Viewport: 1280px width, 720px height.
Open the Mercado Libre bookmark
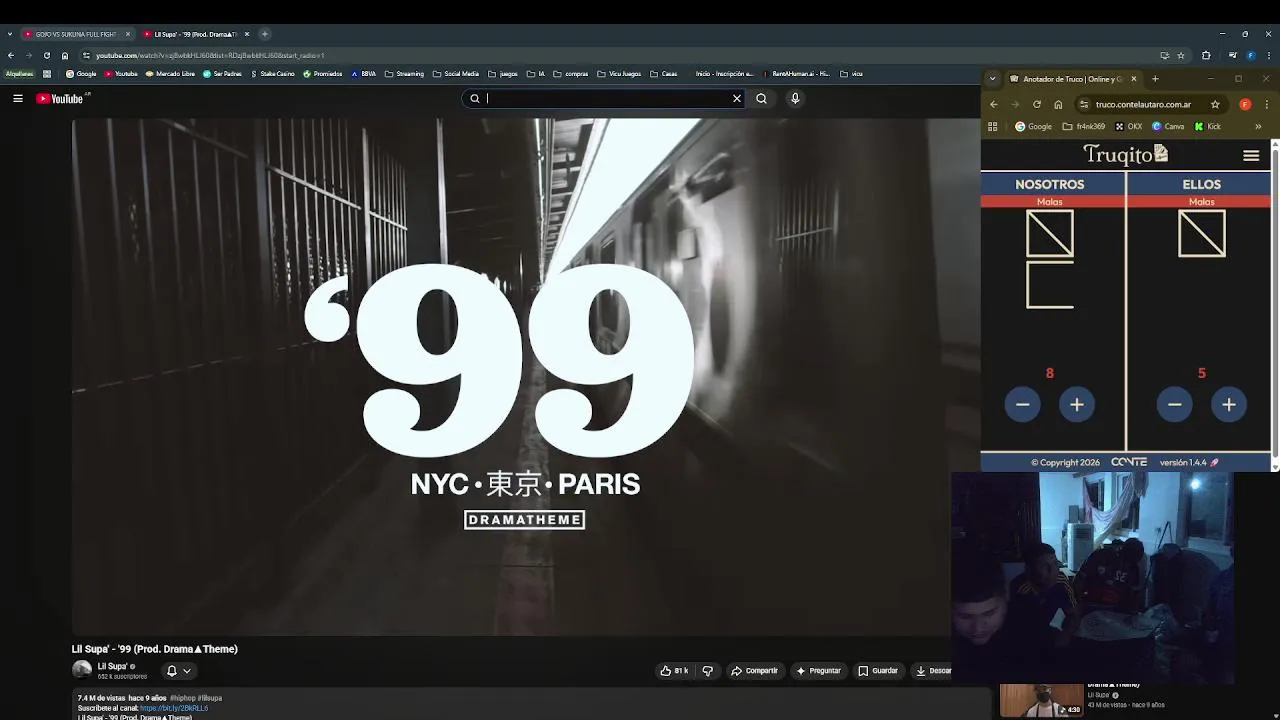tap(170, 73)
